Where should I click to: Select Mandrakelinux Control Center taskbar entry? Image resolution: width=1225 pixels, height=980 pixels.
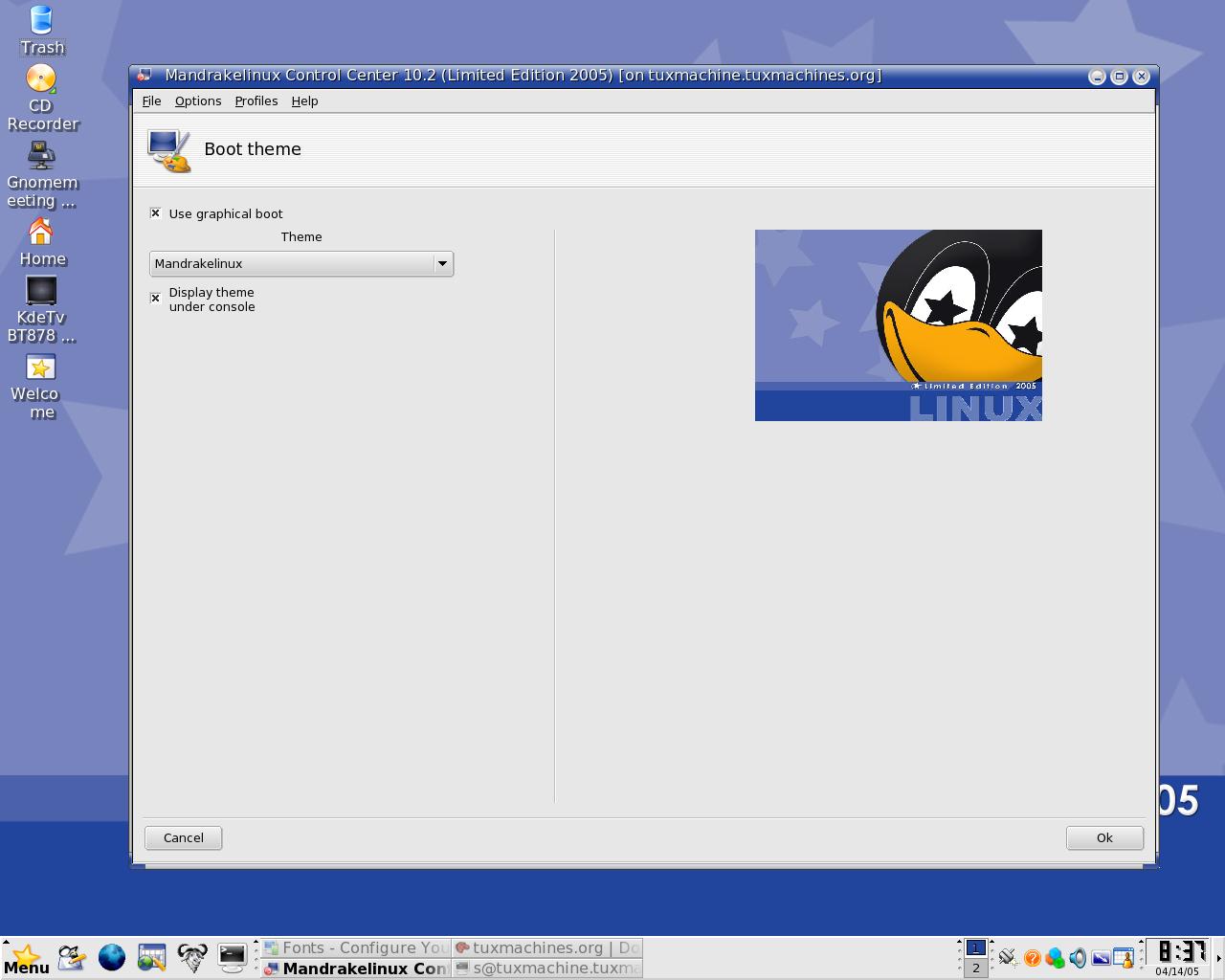click(356, 969)
